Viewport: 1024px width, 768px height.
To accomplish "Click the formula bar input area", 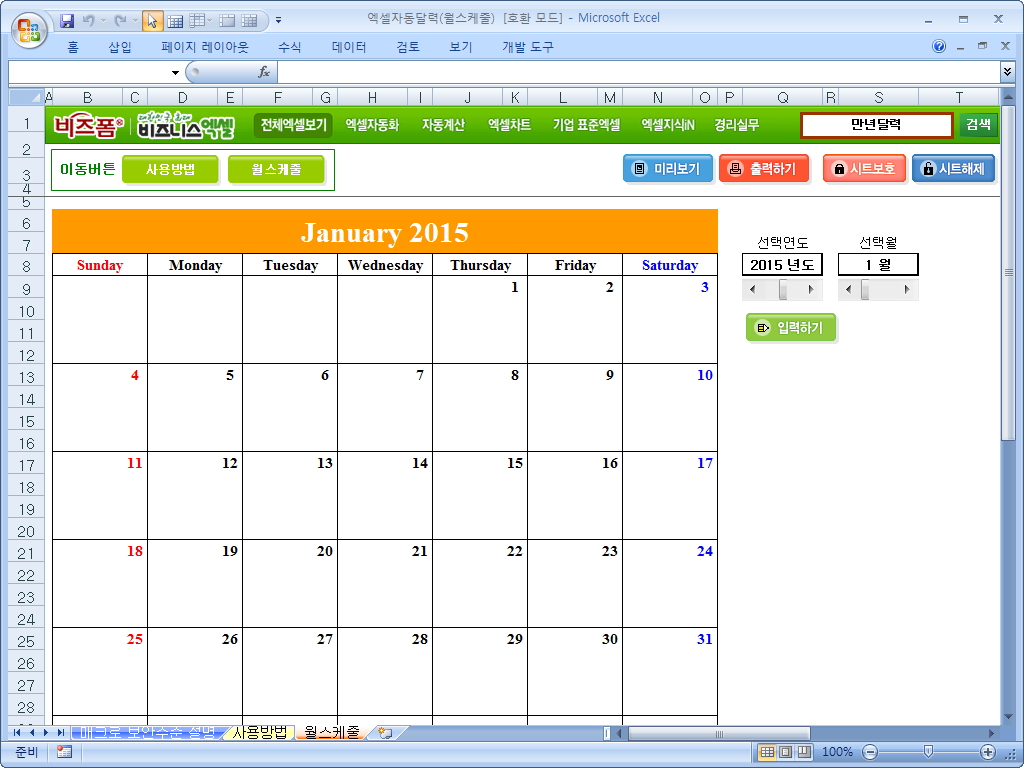I will [x=638, y=72].
